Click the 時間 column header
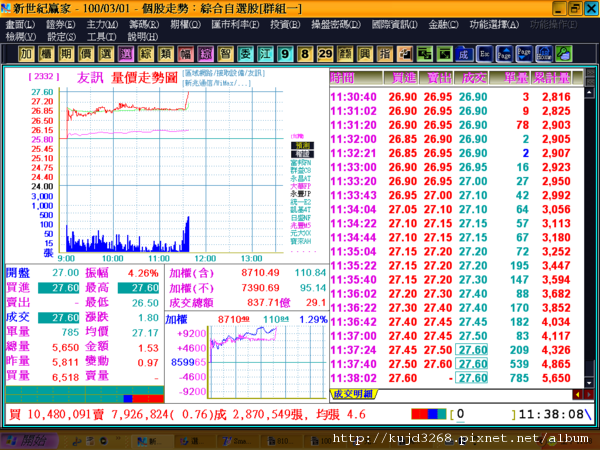600x450 pixels. pyautogui.click(x=356, y=78)
